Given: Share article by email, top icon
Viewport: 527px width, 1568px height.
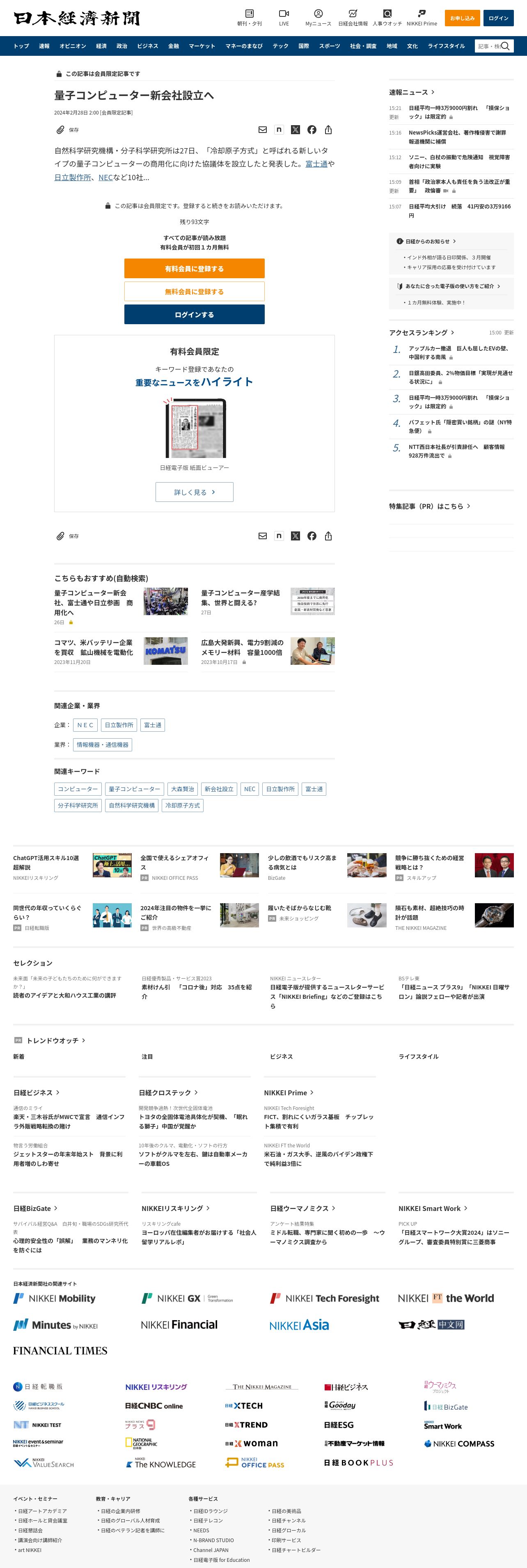Looking at the screenshot, I should pyautogui.click(x=262, y=130).
